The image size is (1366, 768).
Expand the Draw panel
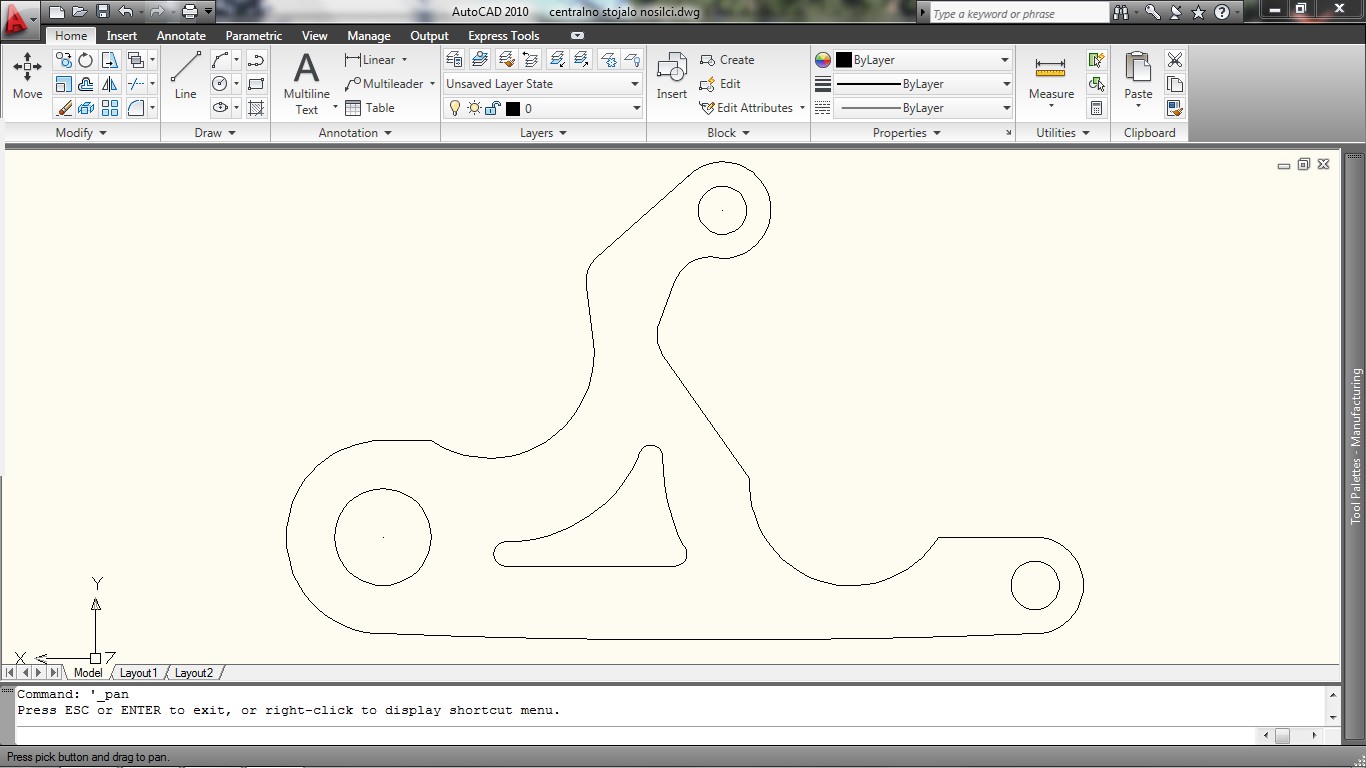coord(215,132)
